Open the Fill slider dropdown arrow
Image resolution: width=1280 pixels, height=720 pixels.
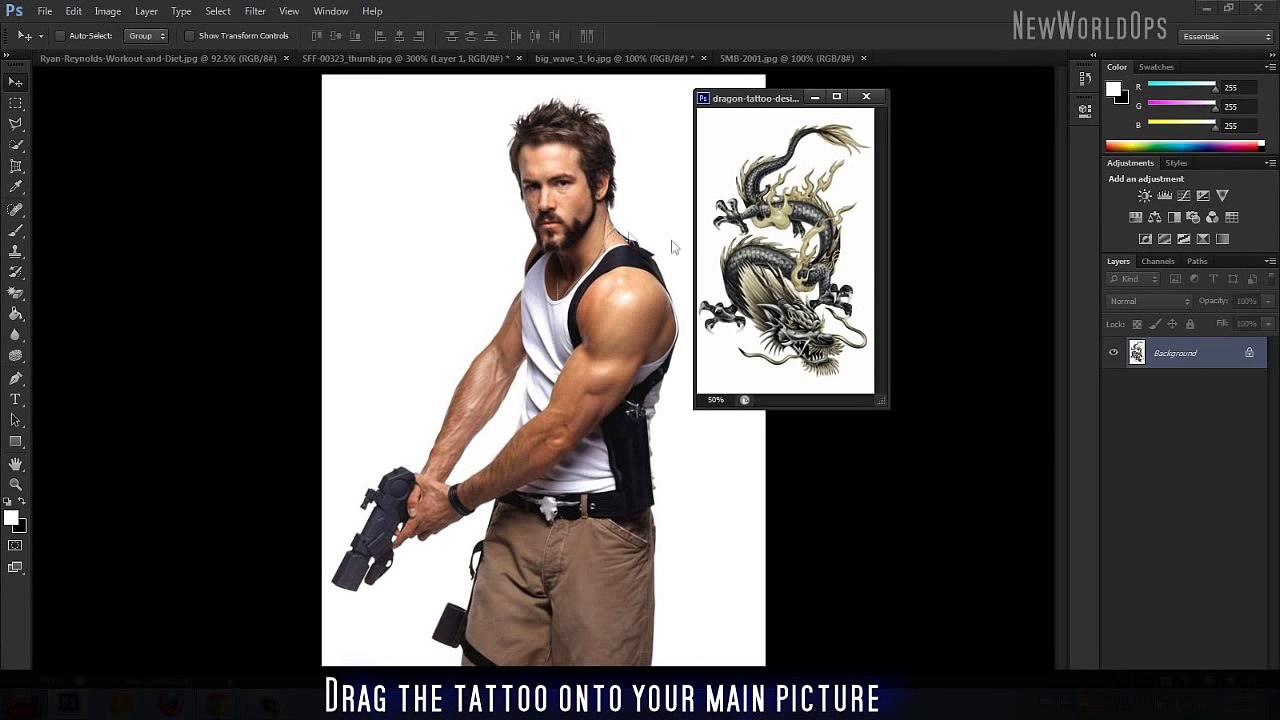point(1268,324)
